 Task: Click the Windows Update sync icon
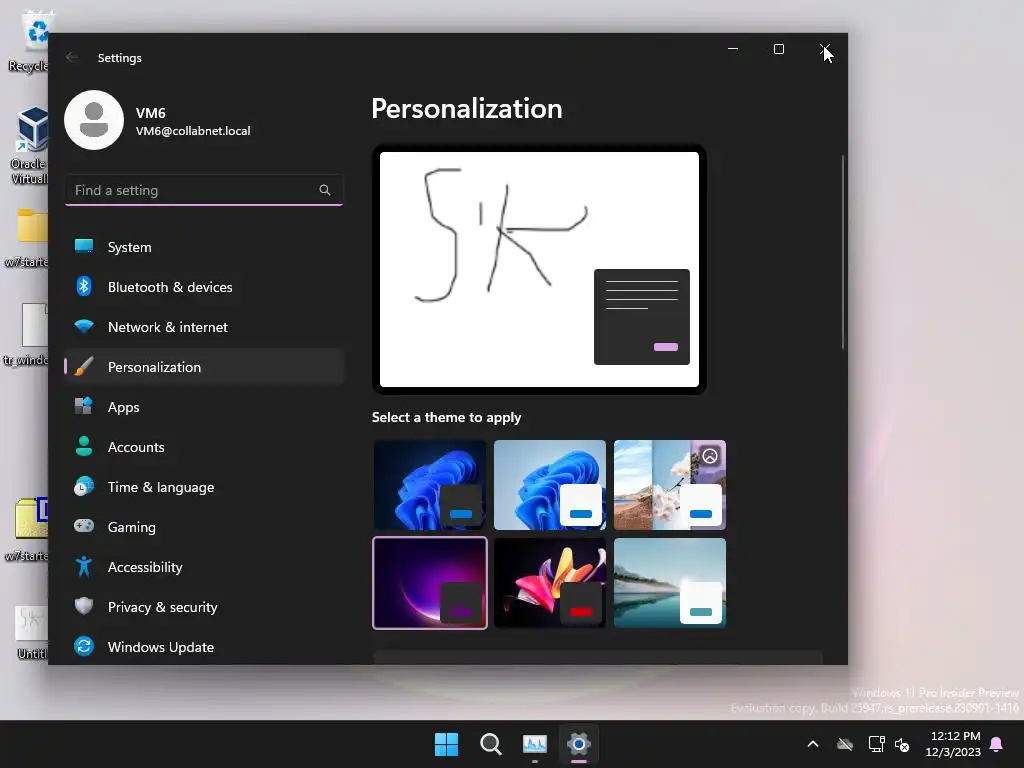[84, 646]
